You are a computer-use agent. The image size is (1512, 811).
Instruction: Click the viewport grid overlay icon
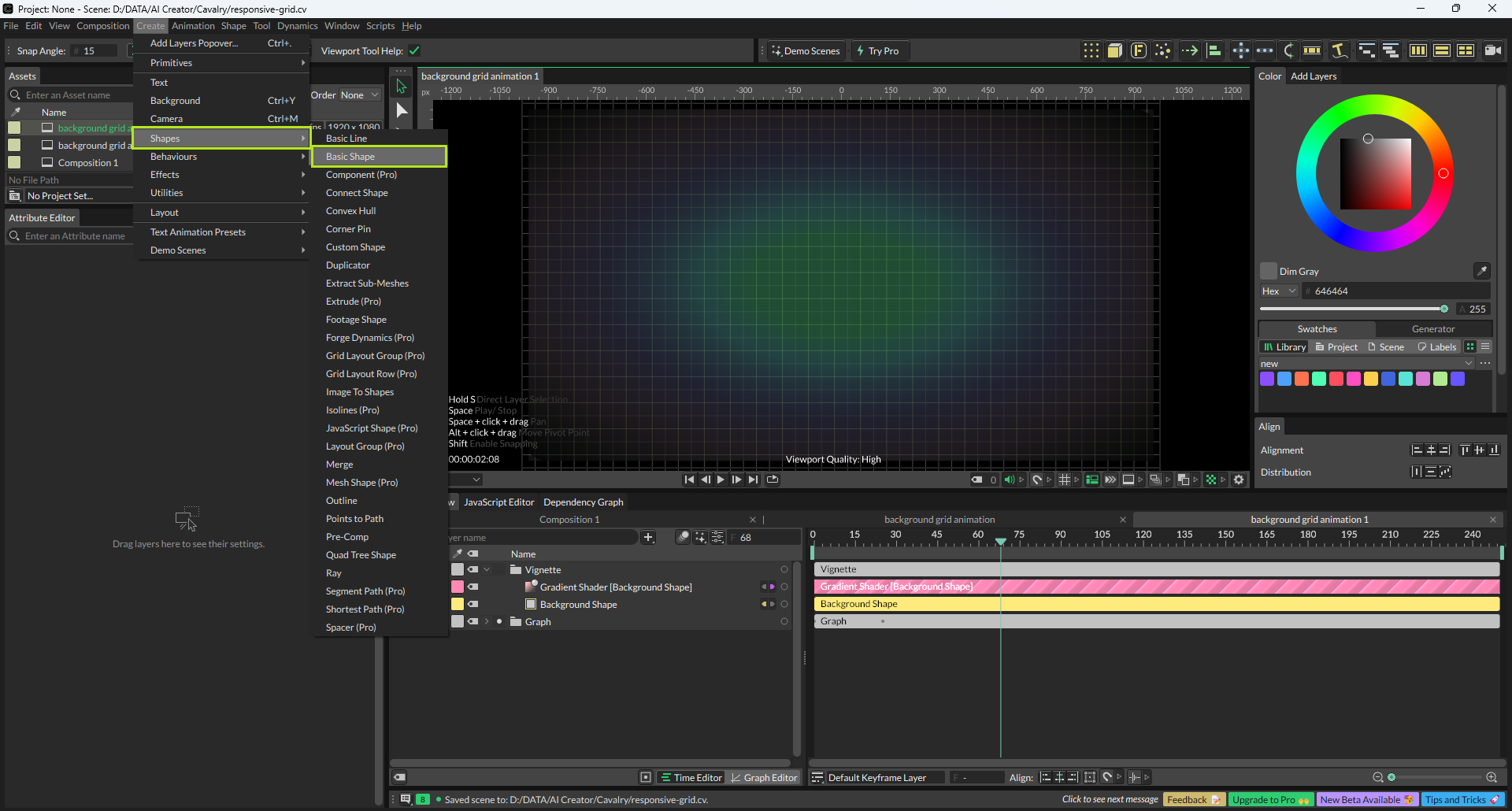[1065, 480]
